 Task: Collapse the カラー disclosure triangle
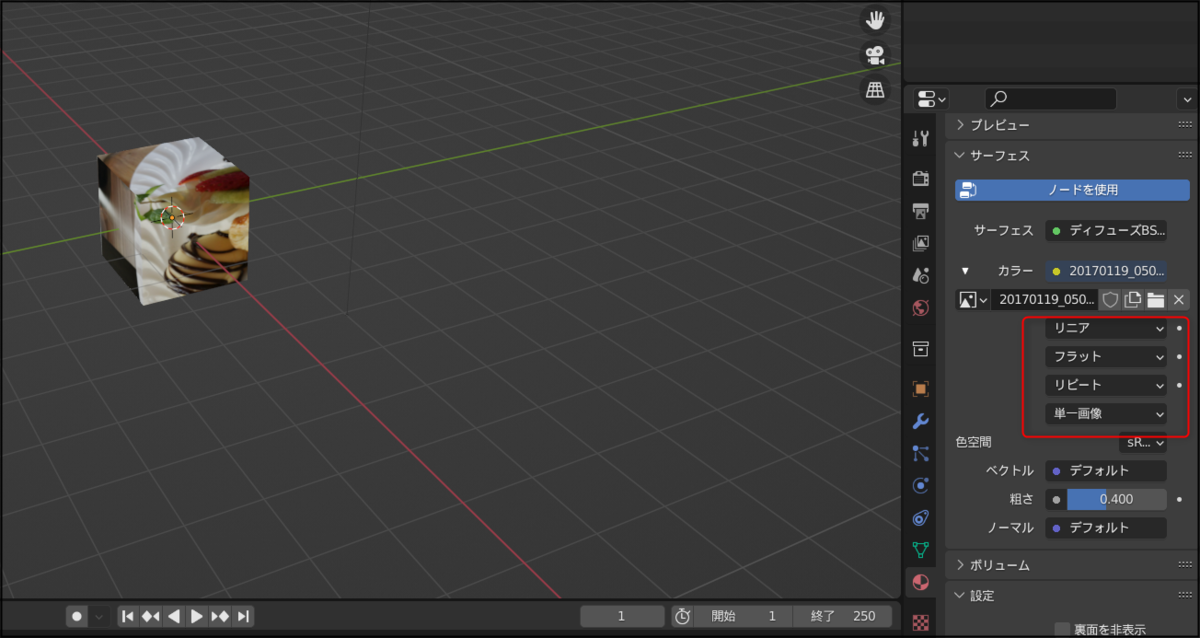965,270
